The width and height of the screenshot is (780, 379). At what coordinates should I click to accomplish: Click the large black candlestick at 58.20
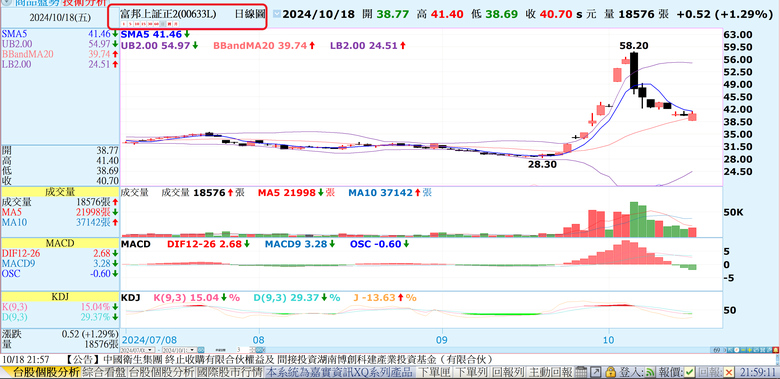tap(634, 70)
